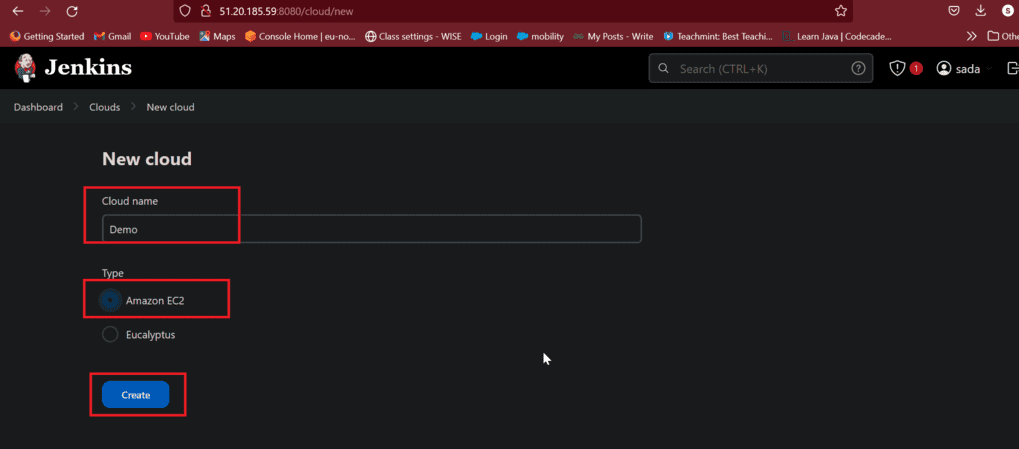Screen dimensions: 1019x449
Task: Open the YouTube bookmark
Action: click(x=165, y=36)
